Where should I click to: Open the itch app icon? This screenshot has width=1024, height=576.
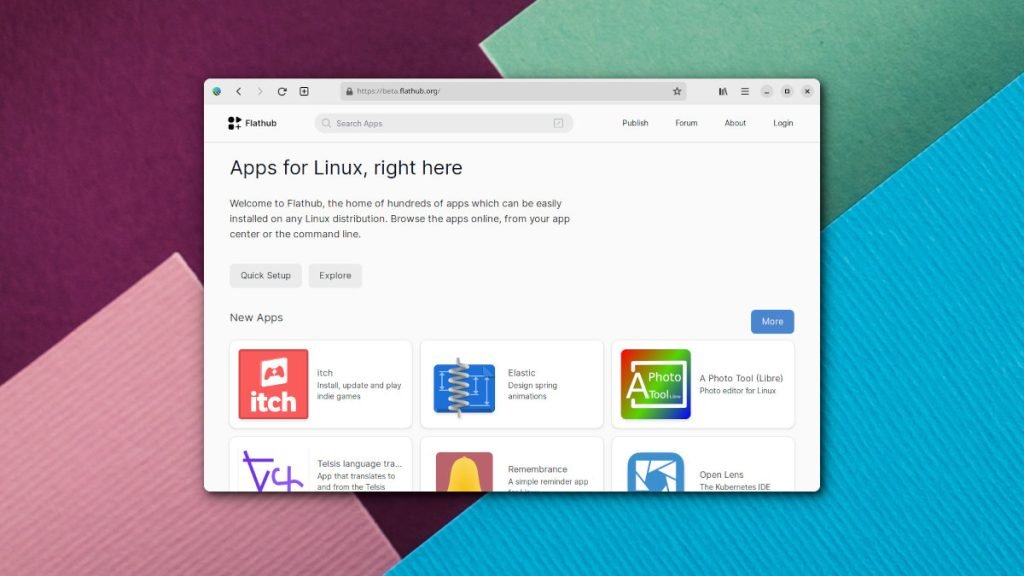click(x=273, y=384)
